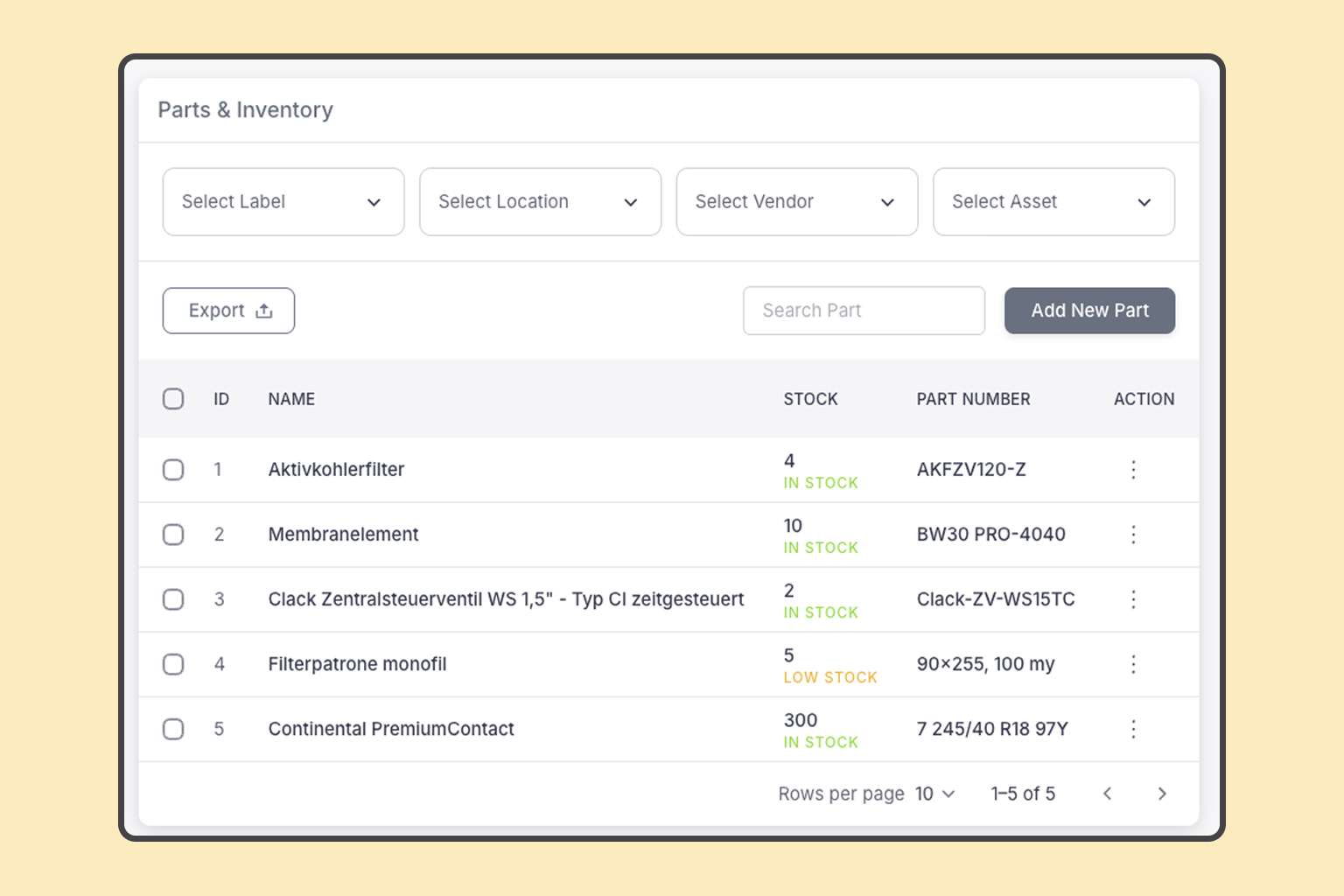Click part number 7 245/40 R18 97Y
This screenshot has width=1344, height=896.
(x=992, y=729)
